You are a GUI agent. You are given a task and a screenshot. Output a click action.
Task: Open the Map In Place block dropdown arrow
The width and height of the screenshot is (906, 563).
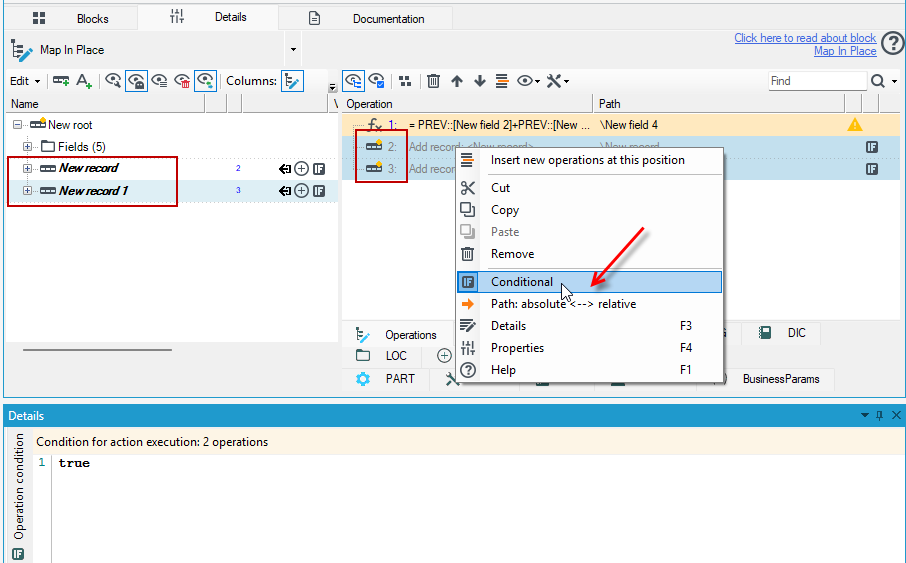293,50
